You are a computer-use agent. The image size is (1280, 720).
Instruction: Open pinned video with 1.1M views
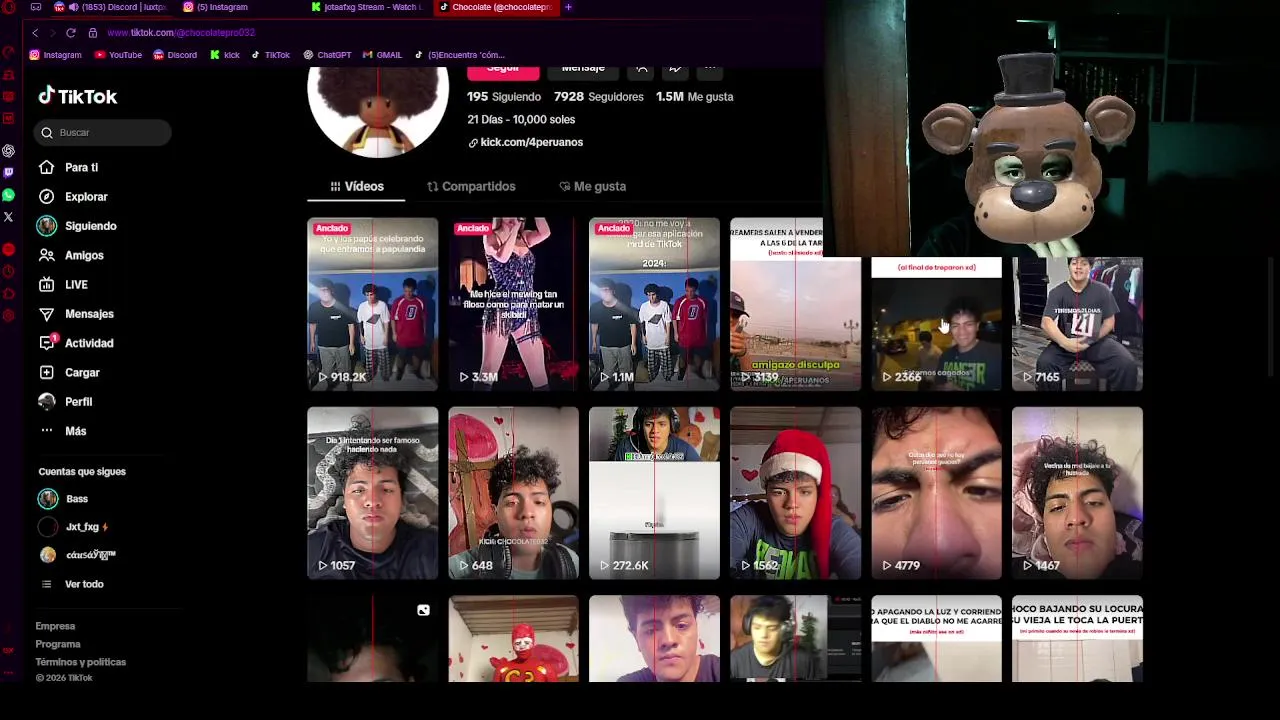tap(654, 304)
